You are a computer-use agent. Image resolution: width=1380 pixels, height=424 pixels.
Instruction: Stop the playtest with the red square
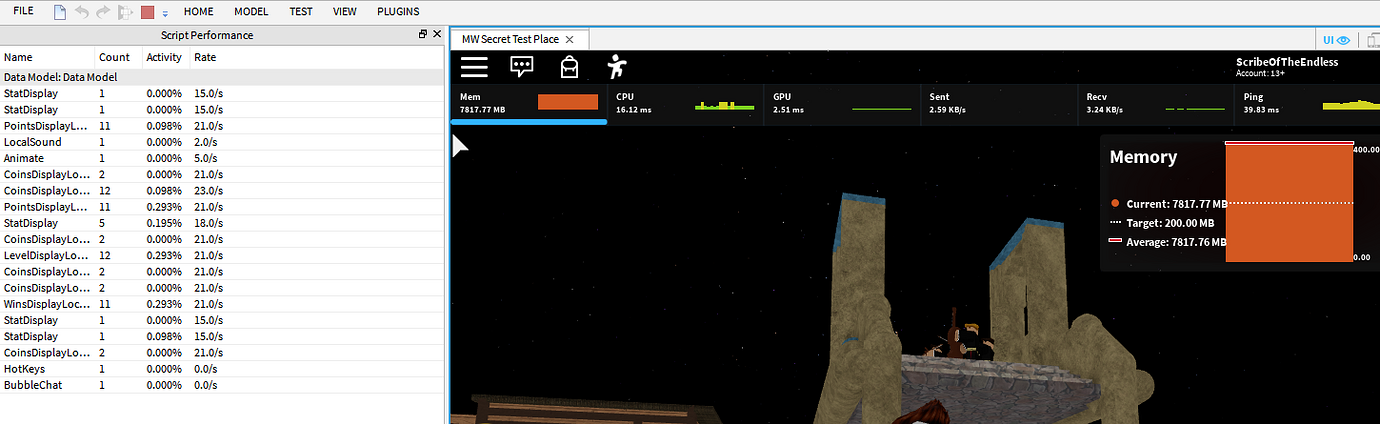point(147,12)
